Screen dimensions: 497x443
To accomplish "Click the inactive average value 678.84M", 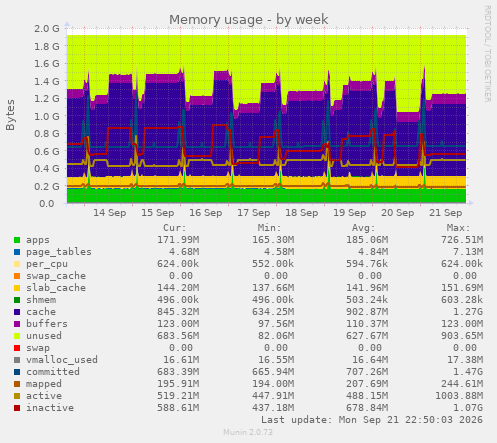I will coord(367,408).
